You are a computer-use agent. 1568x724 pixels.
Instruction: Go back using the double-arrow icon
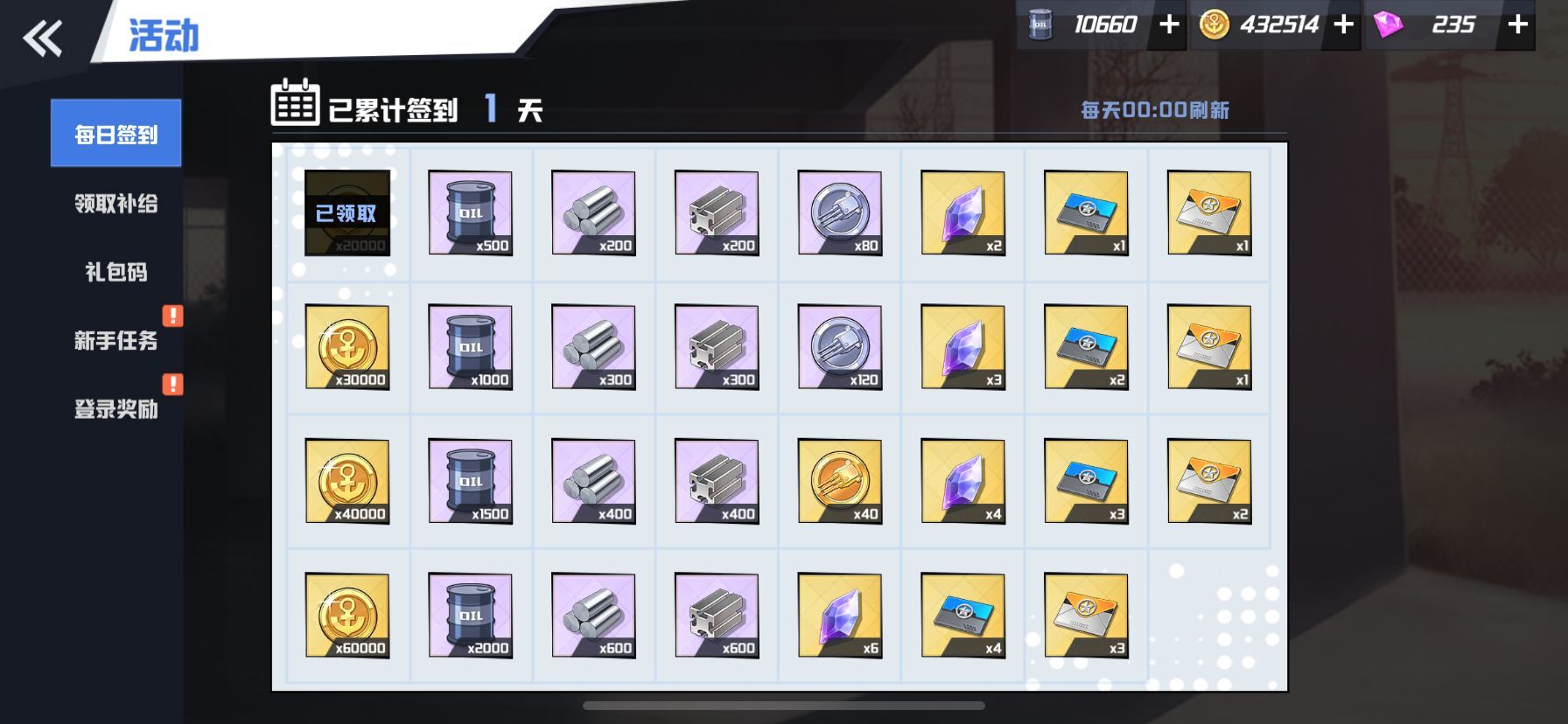pyautogui.click(x=43, y=38)
